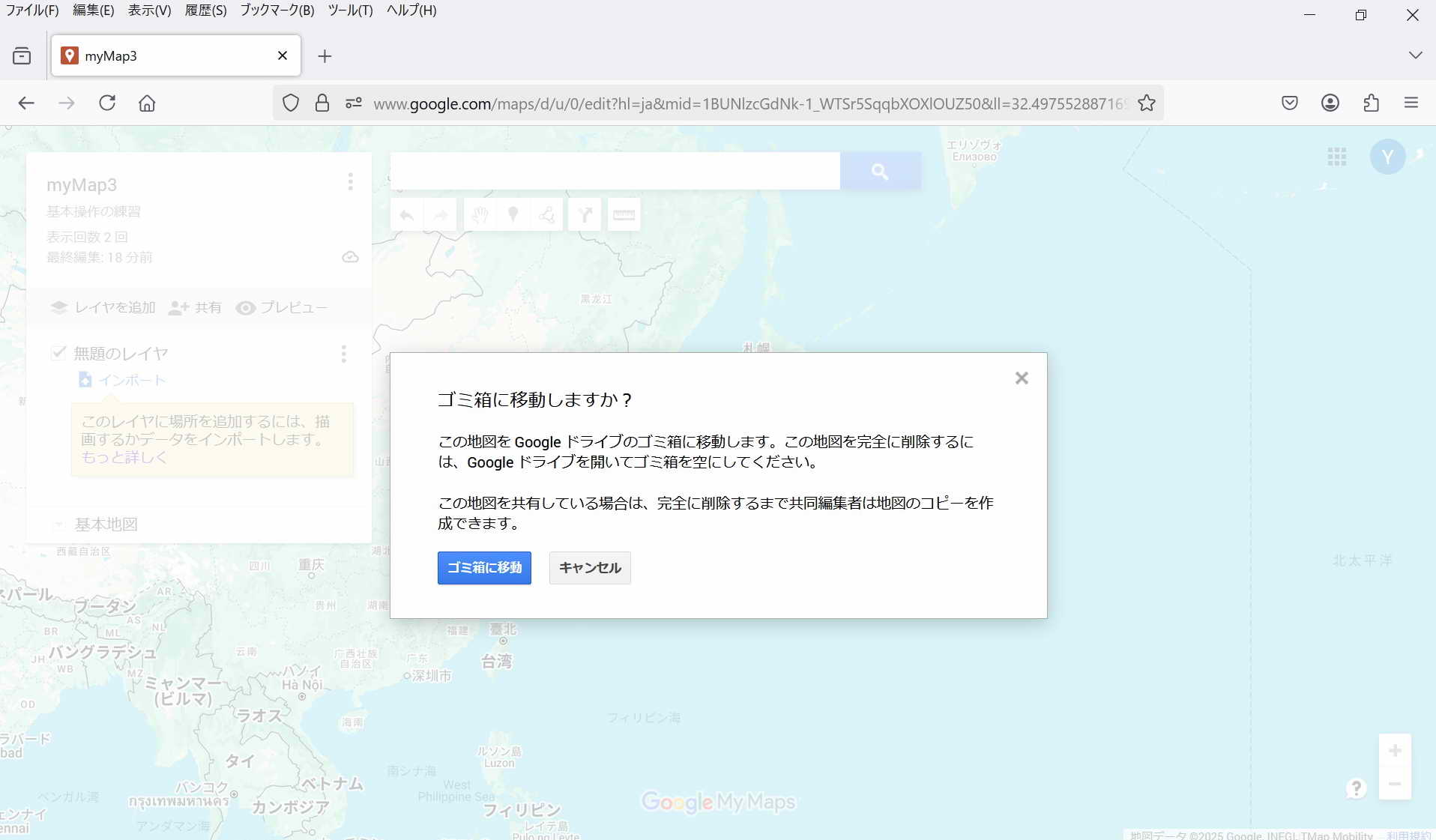This screenshot has width=1436, height=840.
Task: Click the undo arrow in map toolbar
Action: coord(407,215)
